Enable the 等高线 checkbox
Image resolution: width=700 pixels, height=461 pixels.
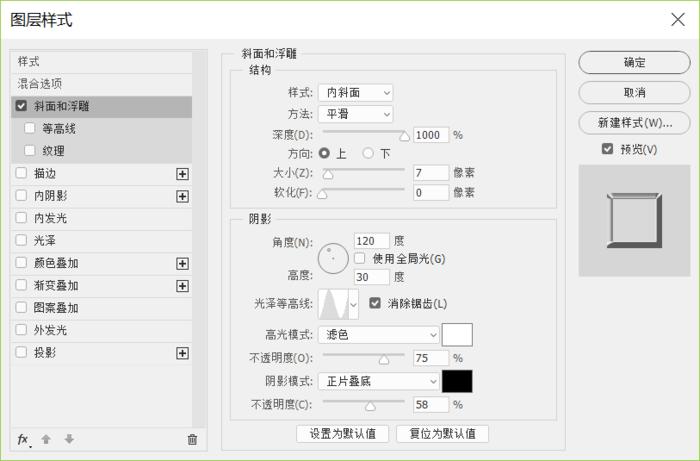tap(30, 128)
